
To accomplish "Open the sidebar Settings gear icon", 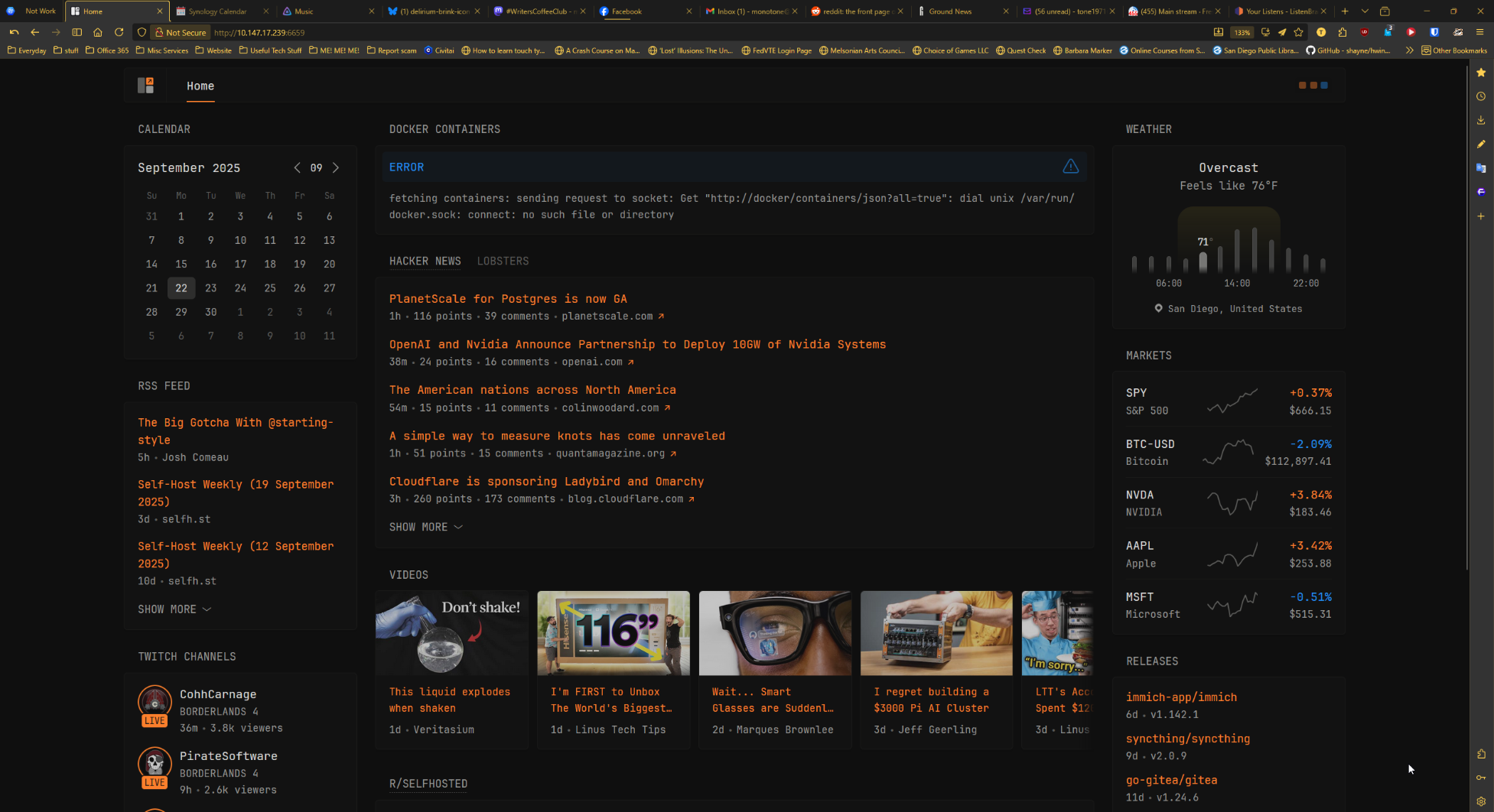I will pyautogui.click(x=1481, y=801).
